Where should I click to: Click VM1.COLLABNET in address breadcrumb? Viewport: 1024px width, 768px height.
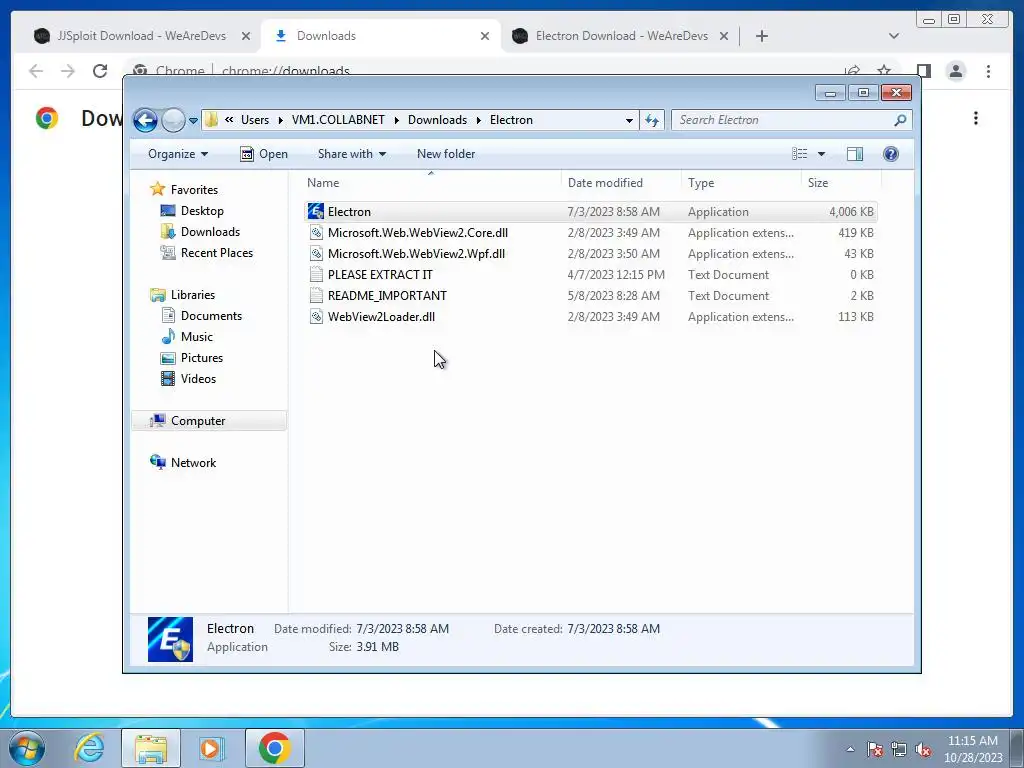click(x=338, y=120)
